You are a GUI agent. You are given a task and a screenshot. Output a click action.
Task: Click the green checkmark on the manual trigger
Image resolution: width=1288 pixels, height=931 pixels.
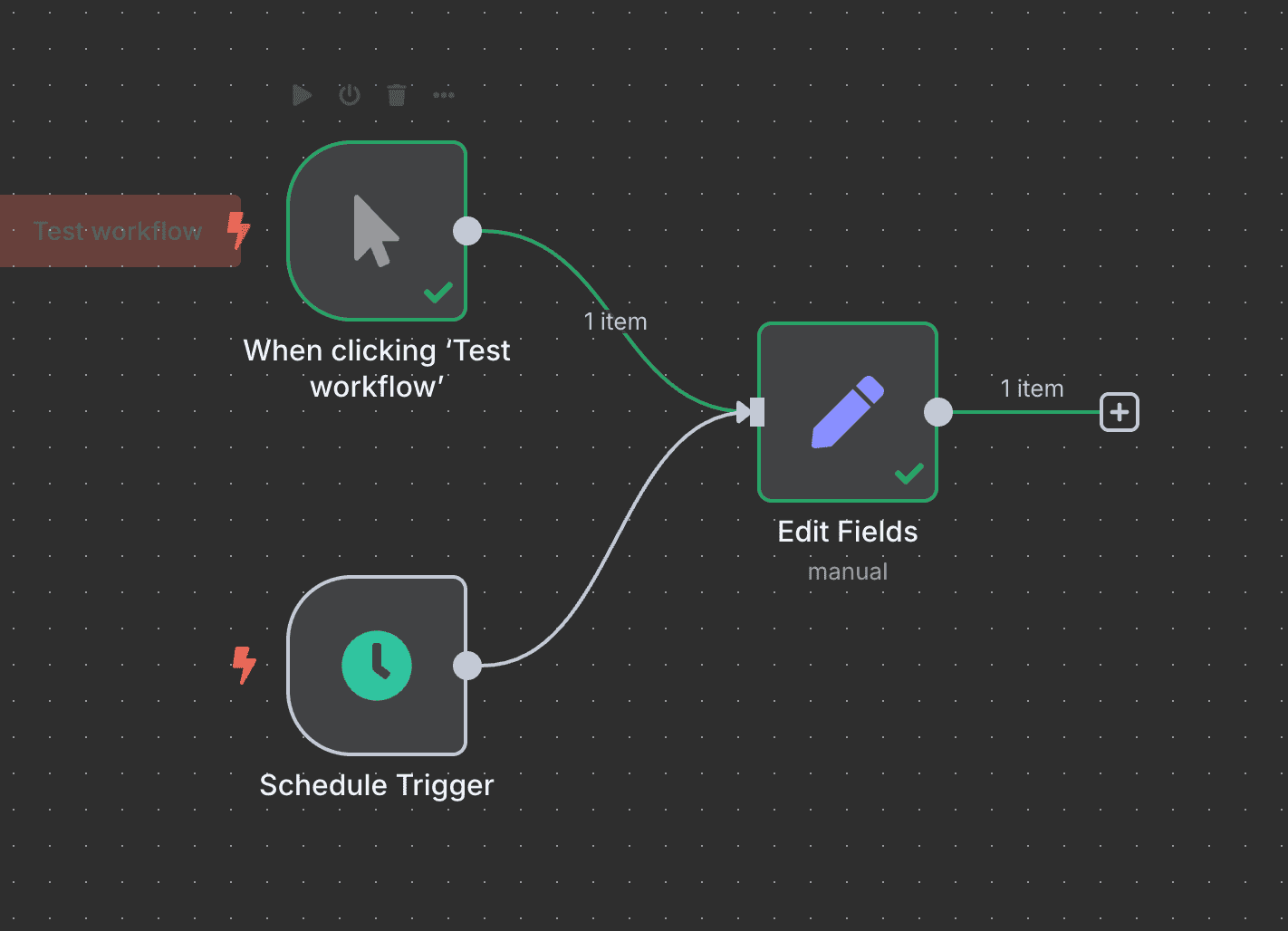click(438, 293)
